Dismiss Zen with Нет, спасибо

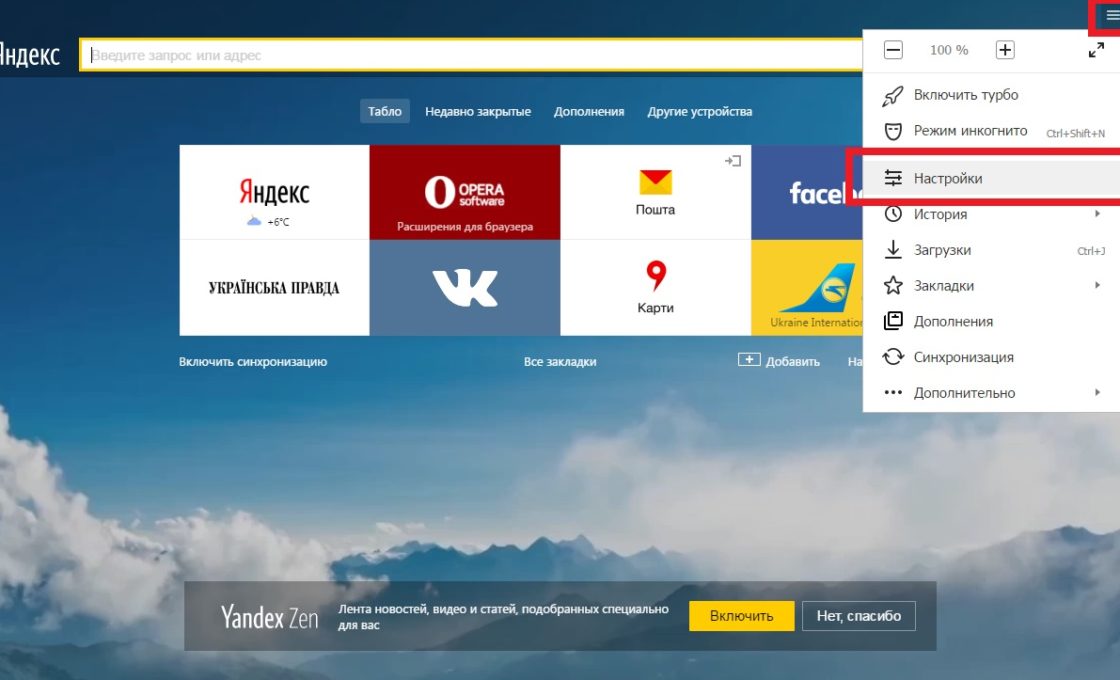click(x=859, y=616)
